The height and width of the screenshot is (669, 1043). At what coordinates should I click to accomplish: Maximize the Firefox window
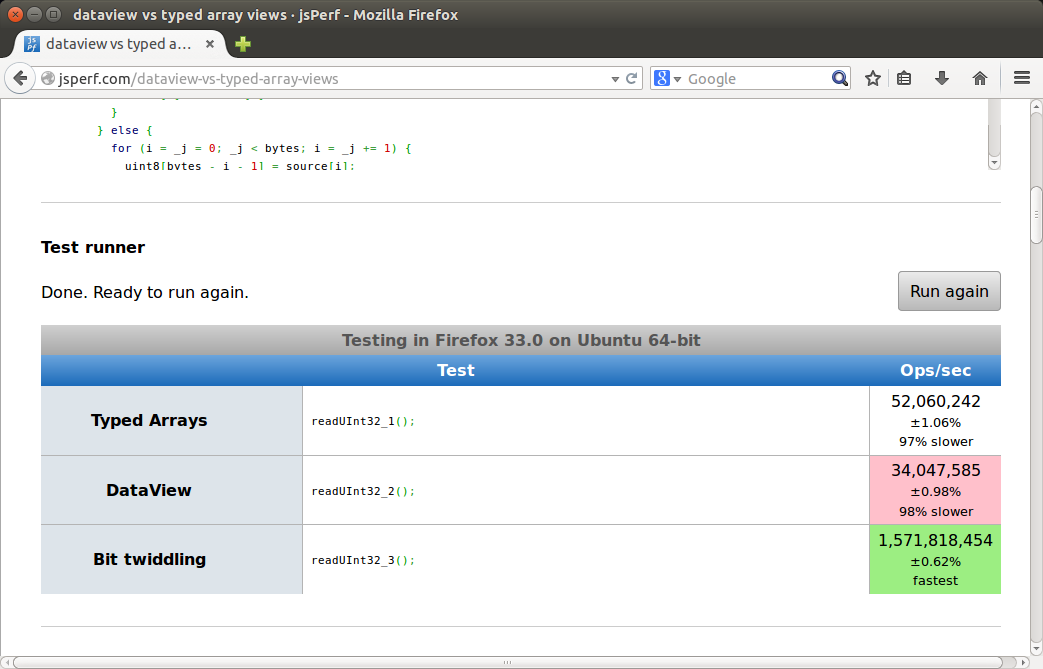(54, 14)
